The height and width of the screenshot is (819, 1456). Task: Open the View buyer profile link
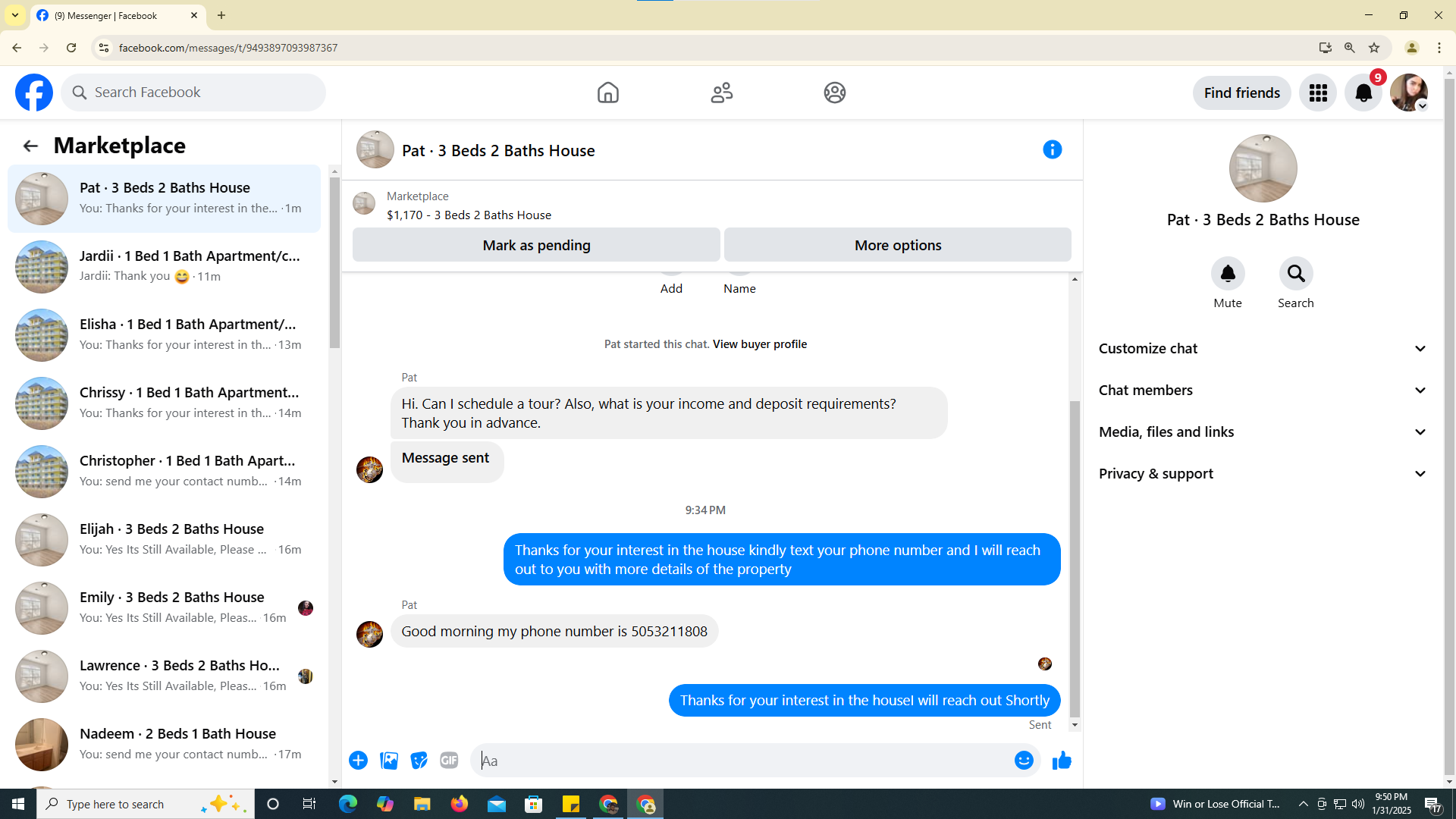(759, 344)
